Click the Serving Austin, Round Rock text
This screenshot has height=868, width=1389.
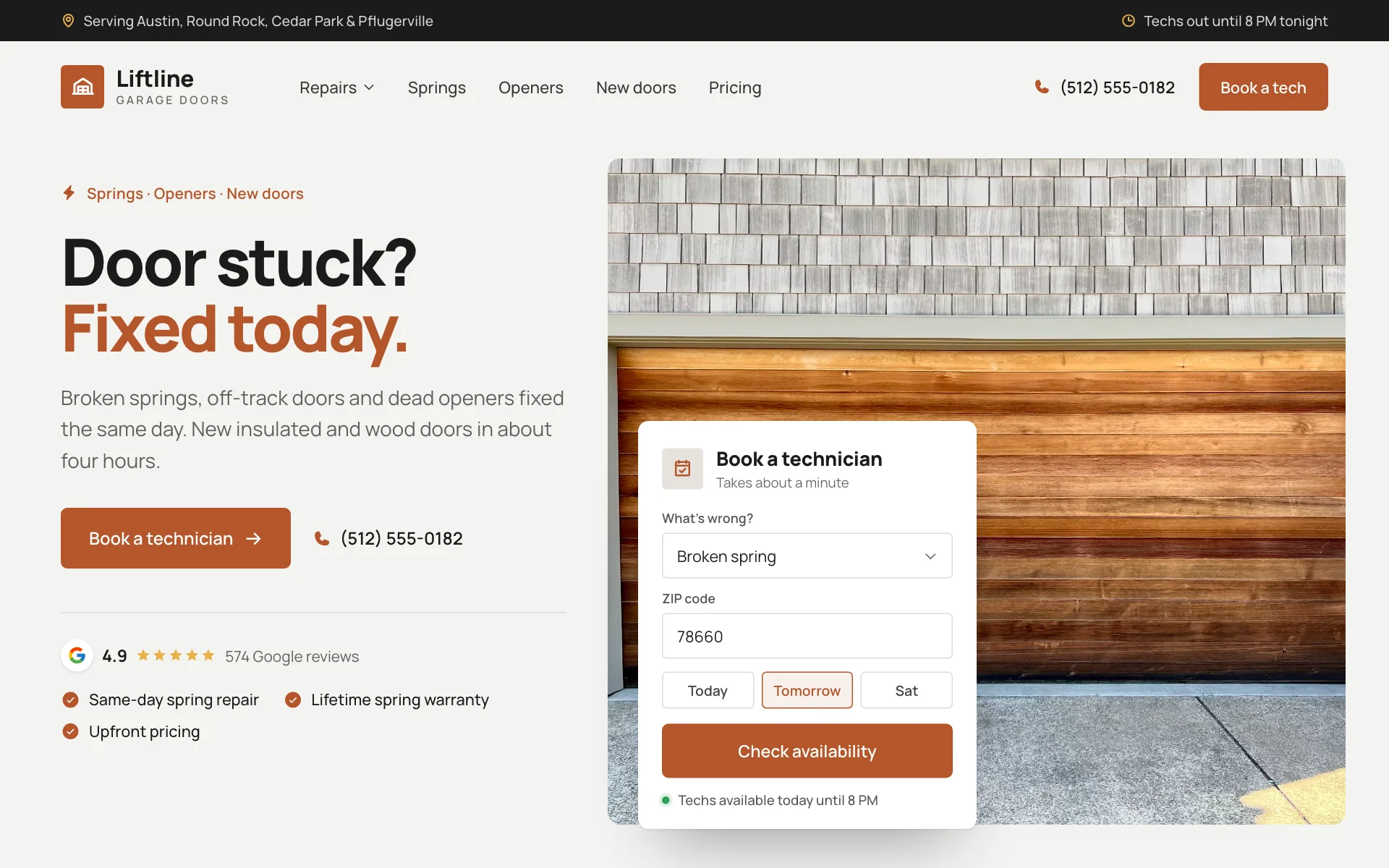point(258,21)
